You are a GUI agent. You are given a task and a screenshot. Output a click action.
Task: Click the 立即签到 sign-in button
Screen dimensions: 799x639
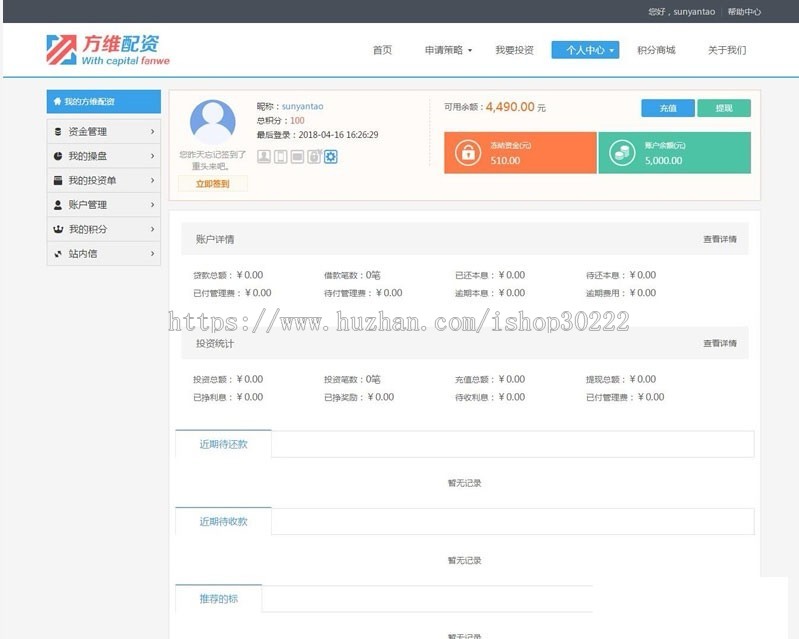[212, 183]
